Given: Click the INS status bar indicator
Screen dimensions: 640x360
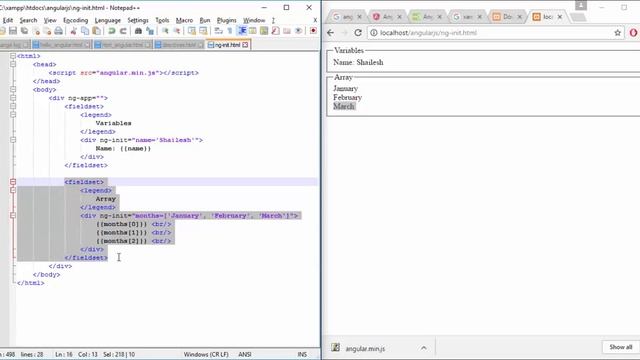Looking at the screenshot, I should (302, 354).
